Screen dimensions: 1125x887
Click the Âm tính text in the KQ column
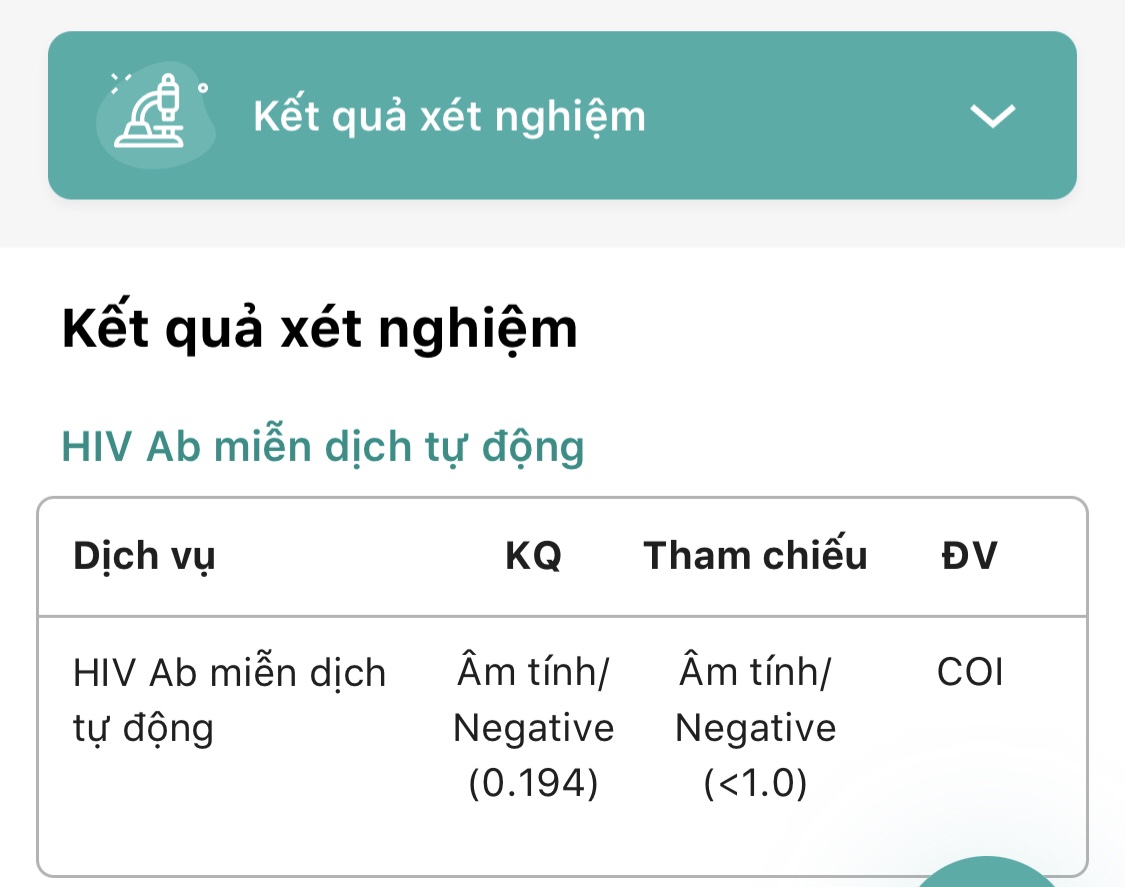tap(533, 672)
